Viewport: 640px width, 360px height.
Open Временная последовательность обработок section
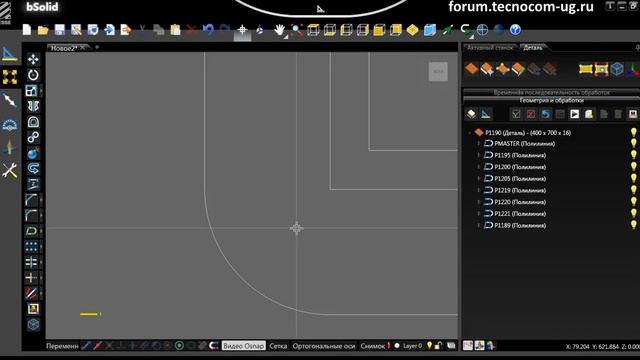tap(551, 92)
